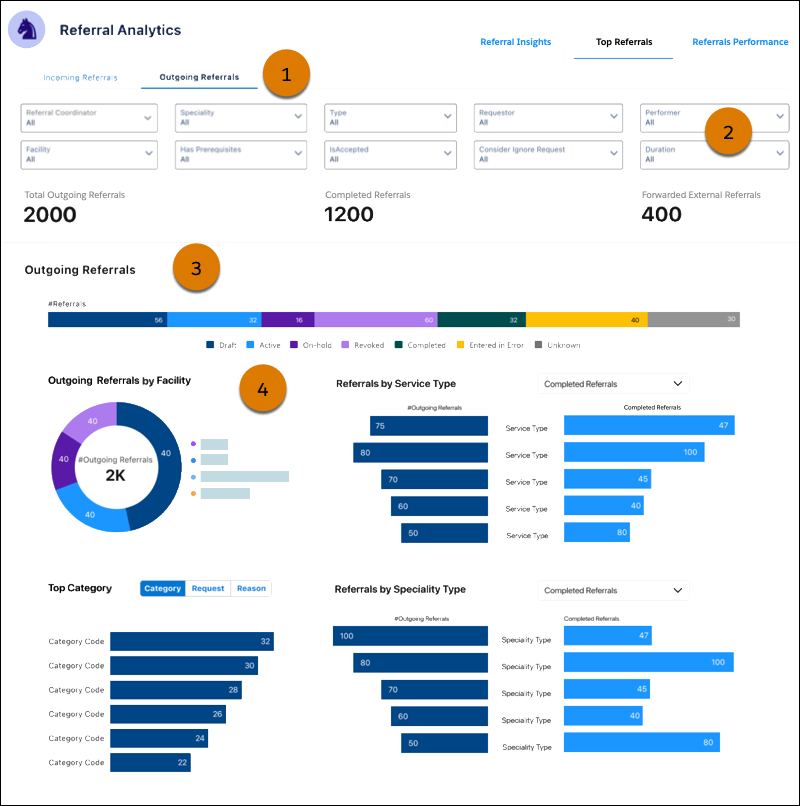Click the Service Type outgoing bar valued 75
800x806 pixels.
pos(429,426)
